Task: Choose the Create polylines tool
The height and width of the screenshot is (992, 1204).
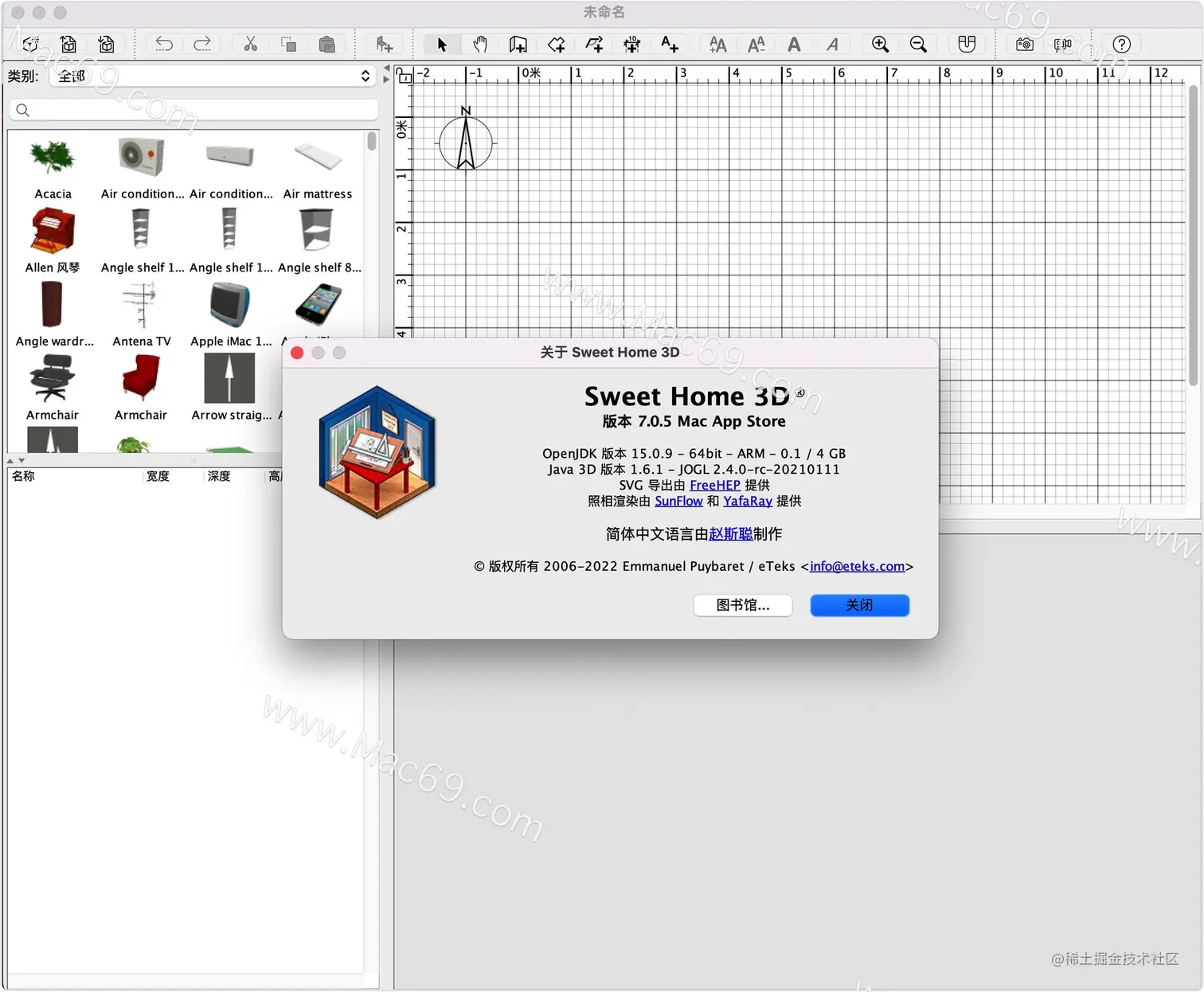Action: click(594, 45)
